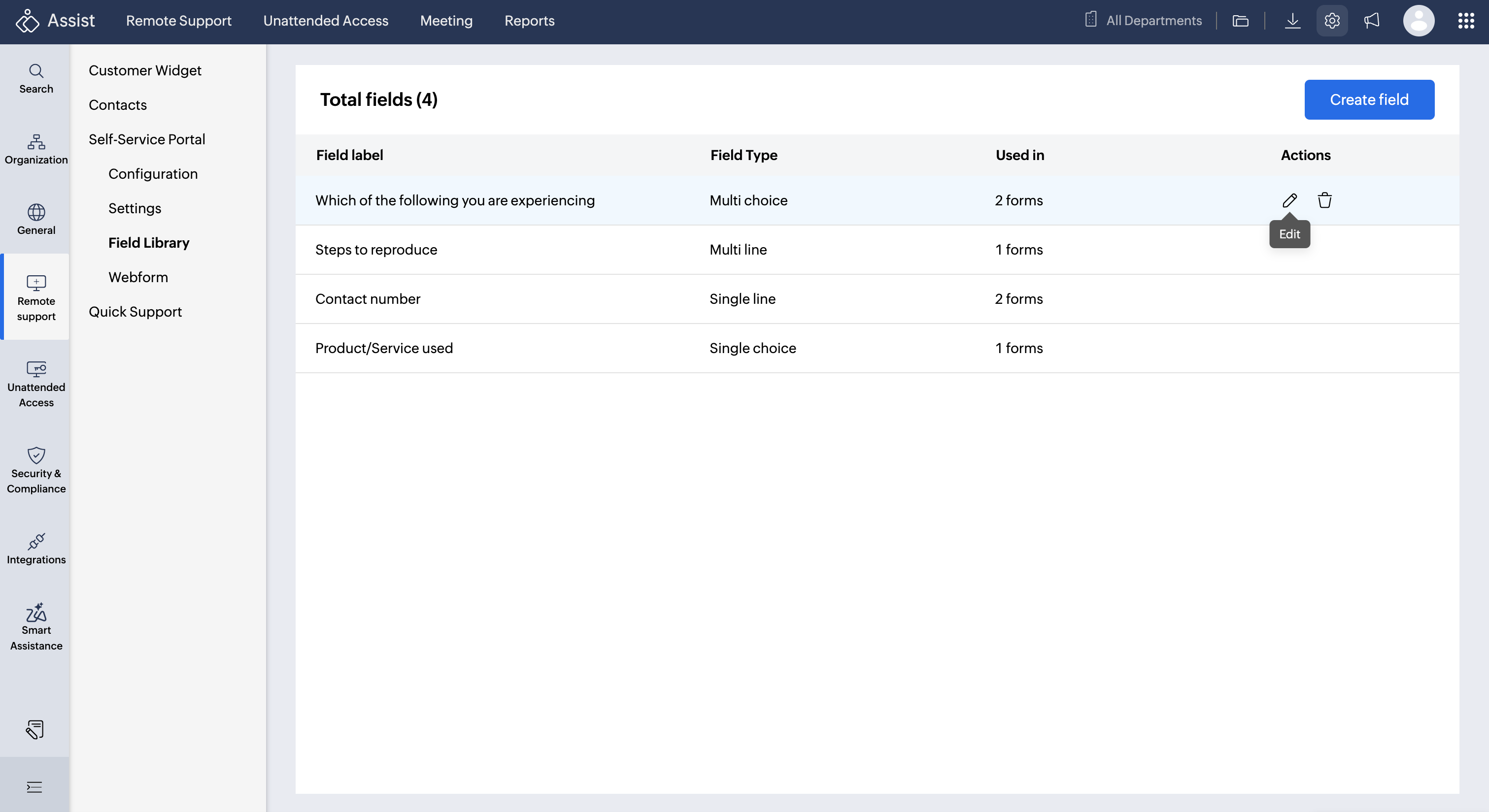1489x812 pixels.
Task: Select the 'Contact number' row
Action: 877,298
